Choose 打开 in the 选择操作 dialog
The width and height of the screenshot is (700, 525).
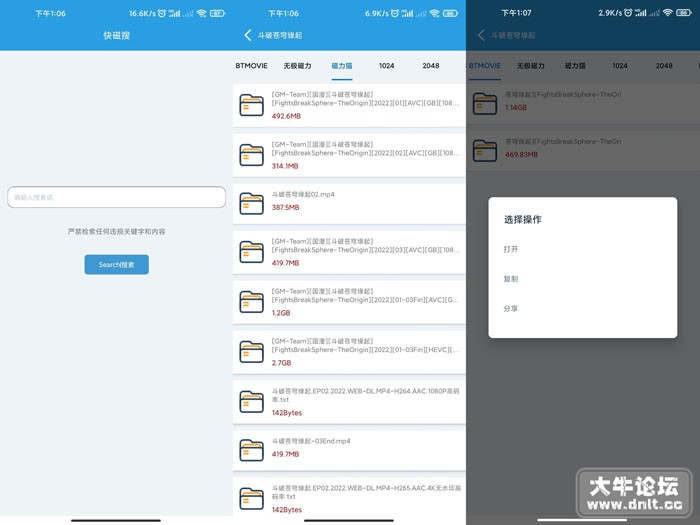511,249
